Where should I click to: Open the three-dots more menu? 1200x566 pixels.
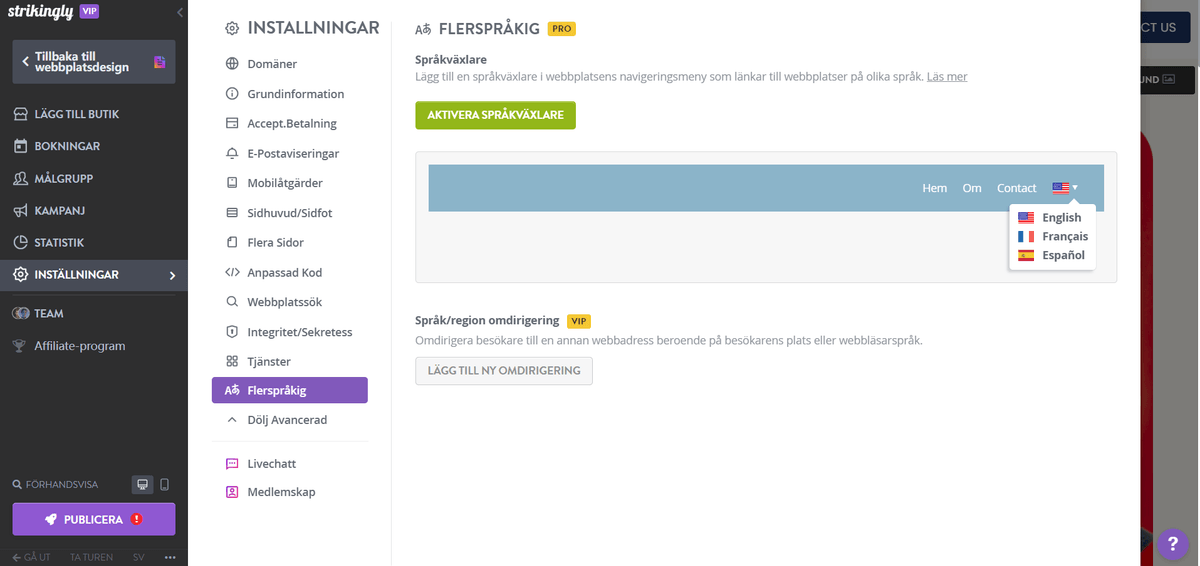(x=170, y=557)
